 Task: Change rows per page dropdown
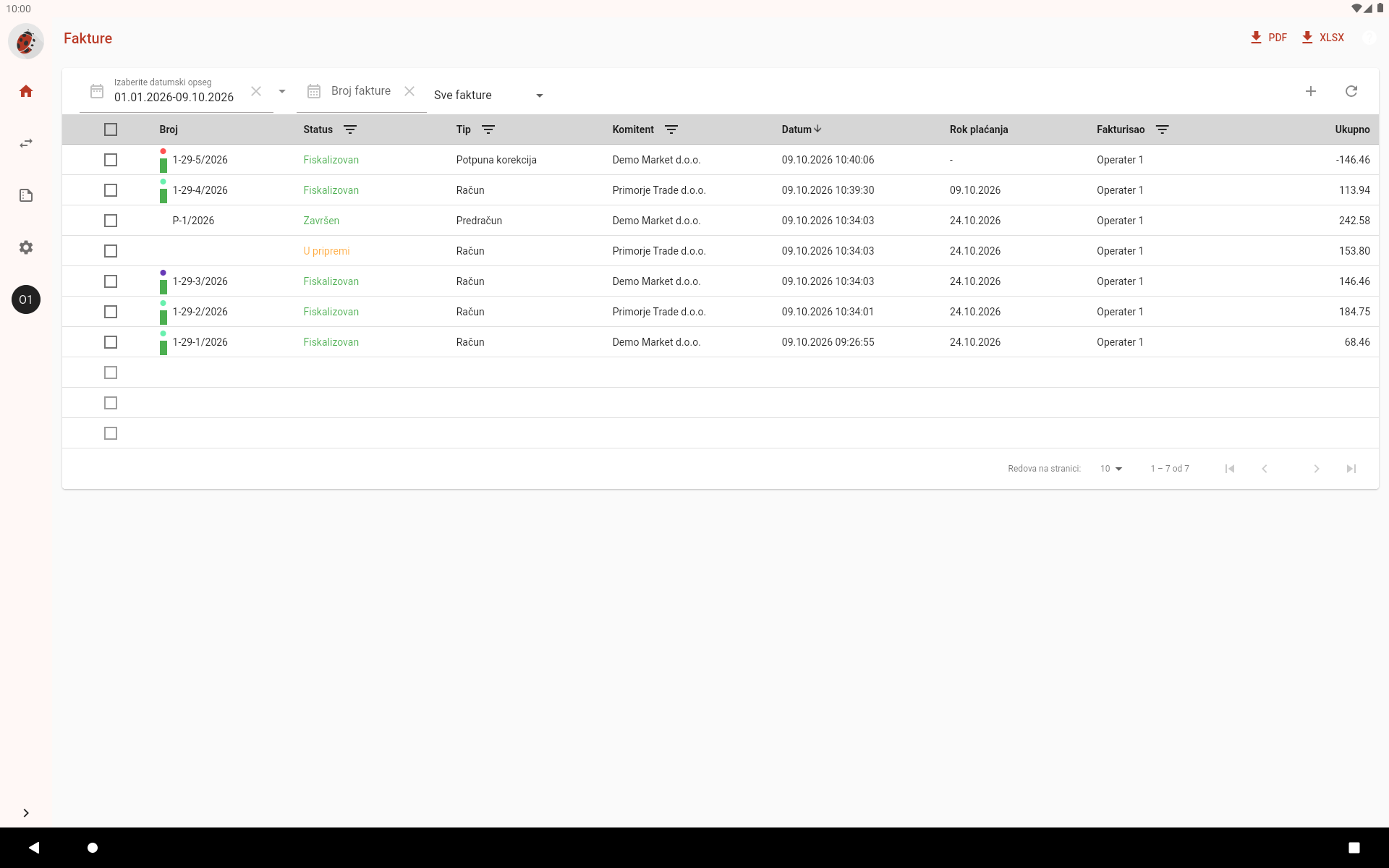pos(1111,469)
